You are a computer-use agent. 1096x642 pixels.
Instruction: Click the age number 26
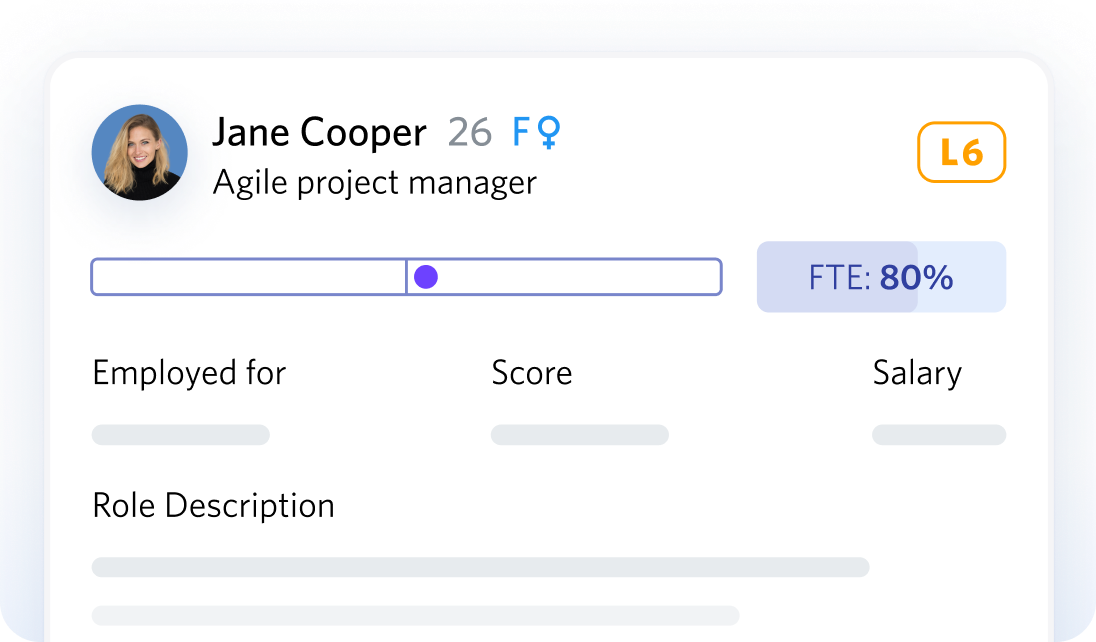pyautogui.click(x=470, y=132)
